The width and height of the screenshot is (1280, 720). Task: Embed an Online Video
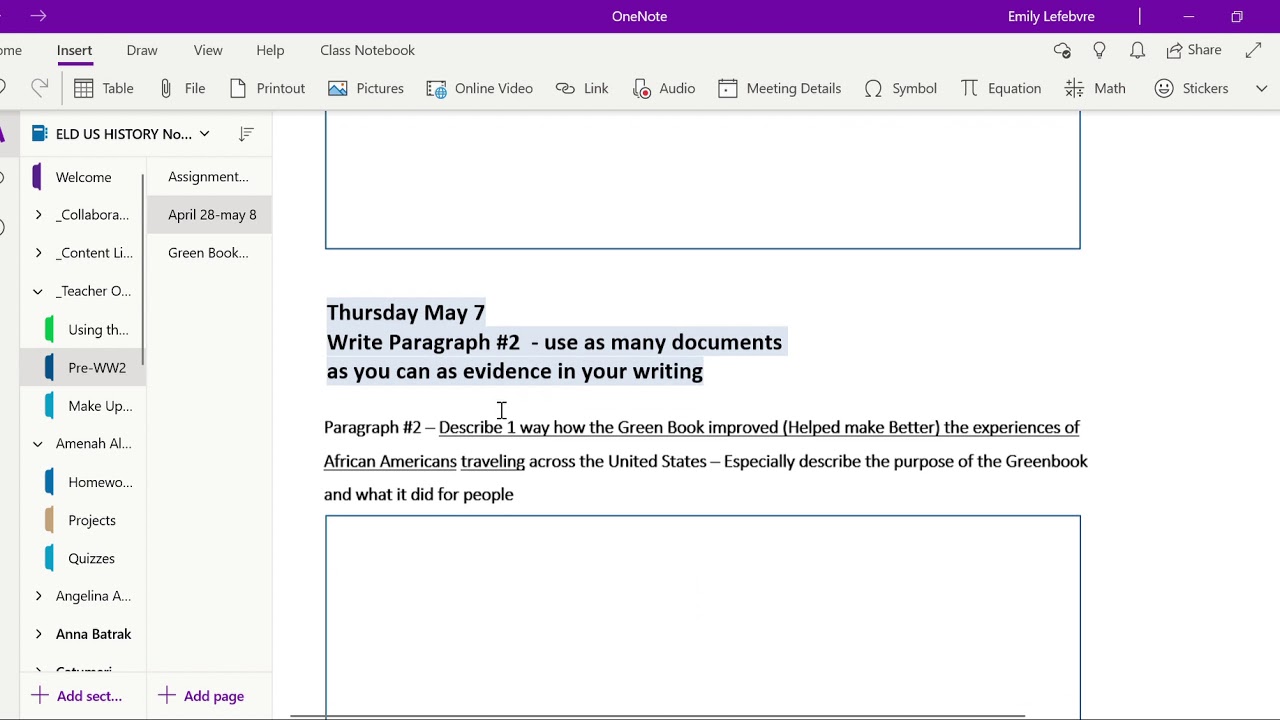[x=479, y=88]
